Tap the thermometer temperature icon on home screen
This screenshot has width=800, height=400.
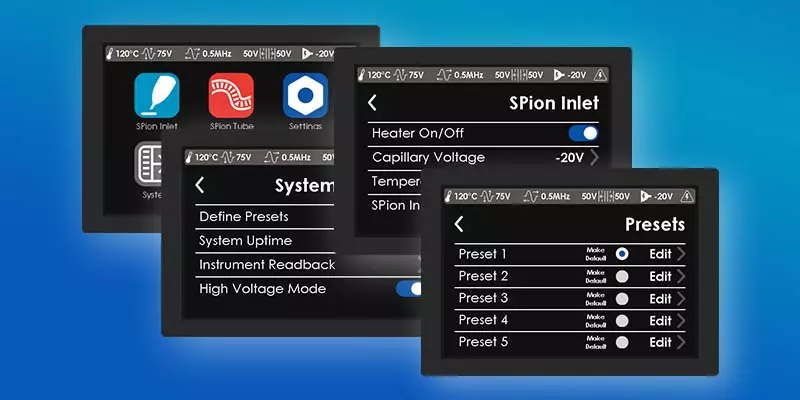tap(111, 55)
